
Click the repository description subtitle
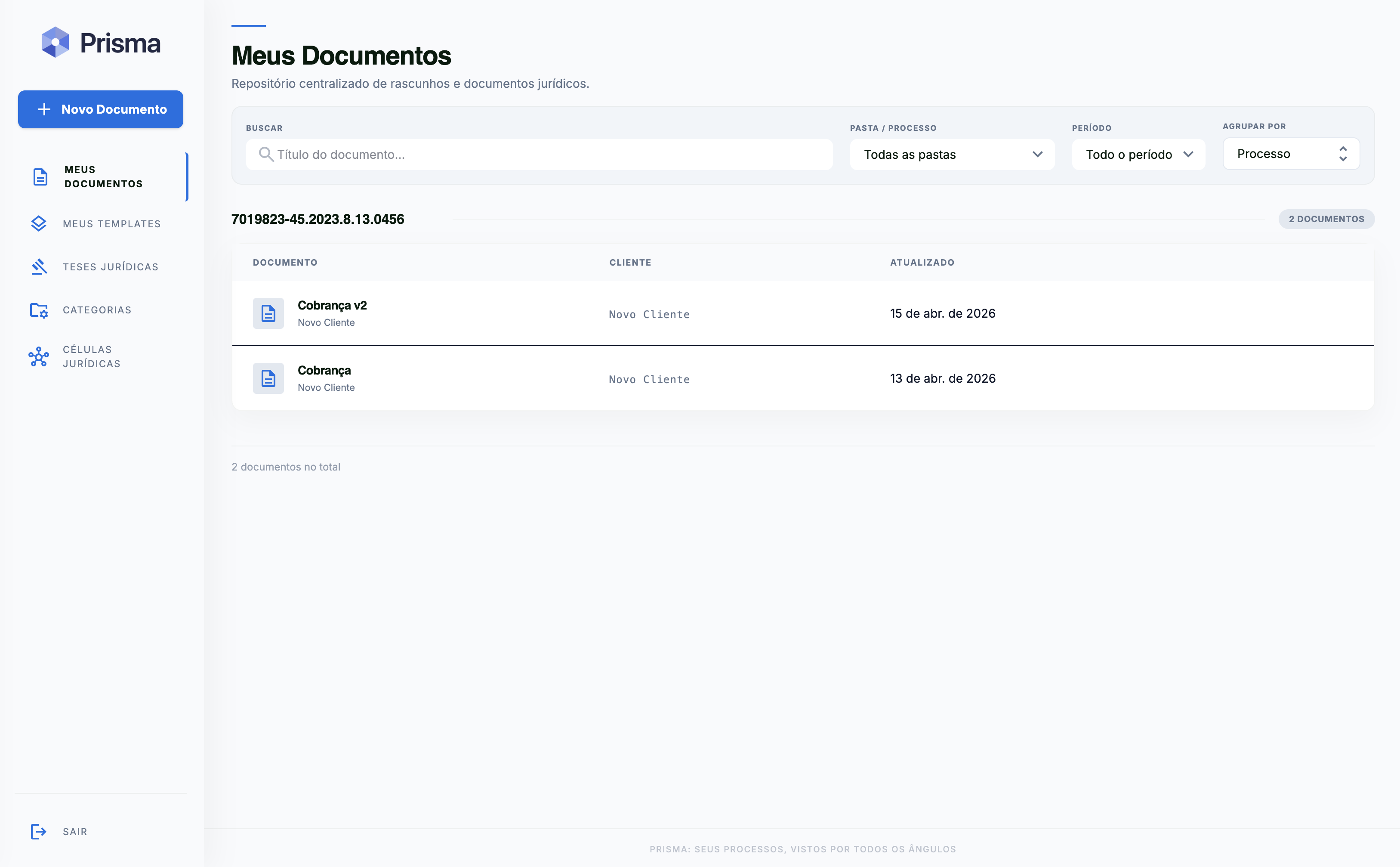point(410,84)
